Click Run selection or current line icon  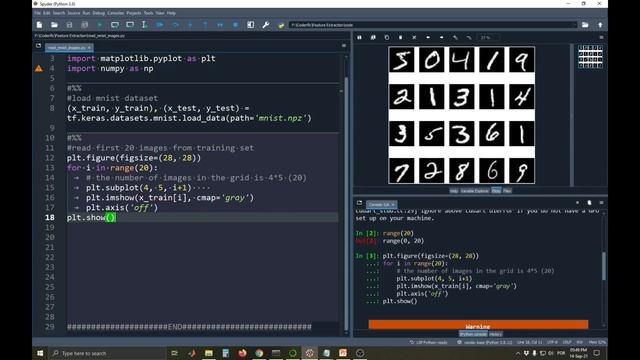pos(144,25)
